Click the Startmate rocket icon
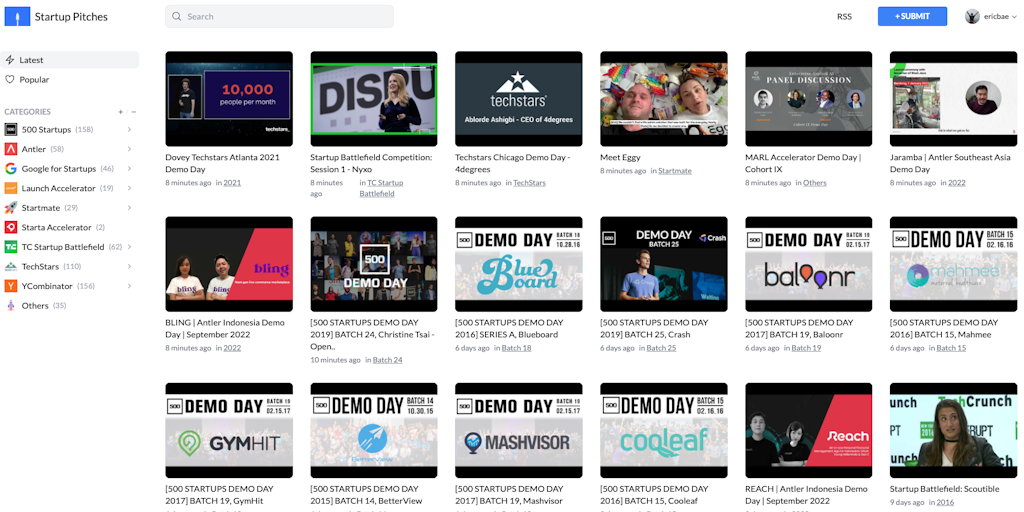 pyautogui.click(x=10, y=208)
